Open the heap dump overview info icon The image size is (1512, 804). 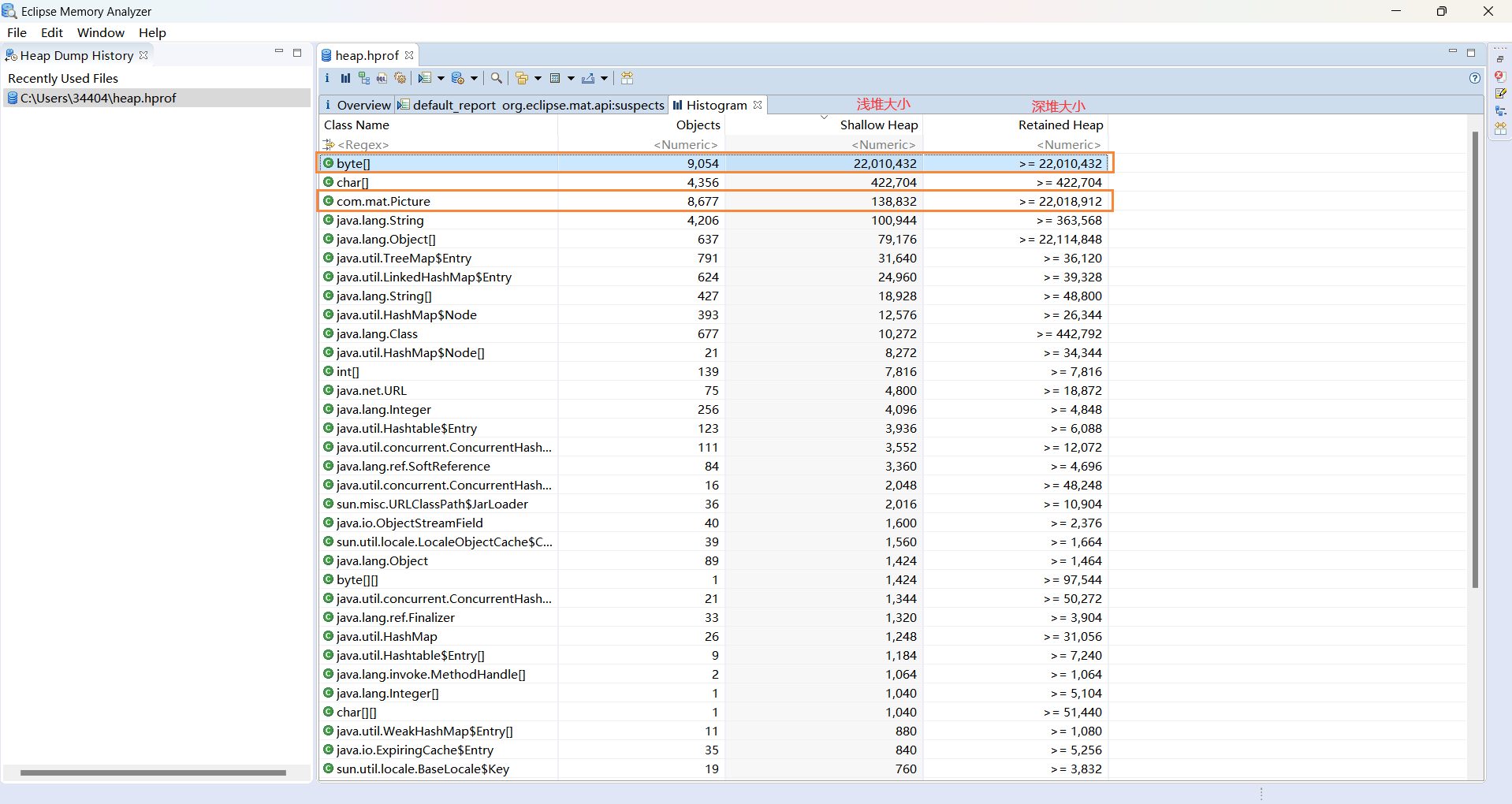[x=327, y=78]
